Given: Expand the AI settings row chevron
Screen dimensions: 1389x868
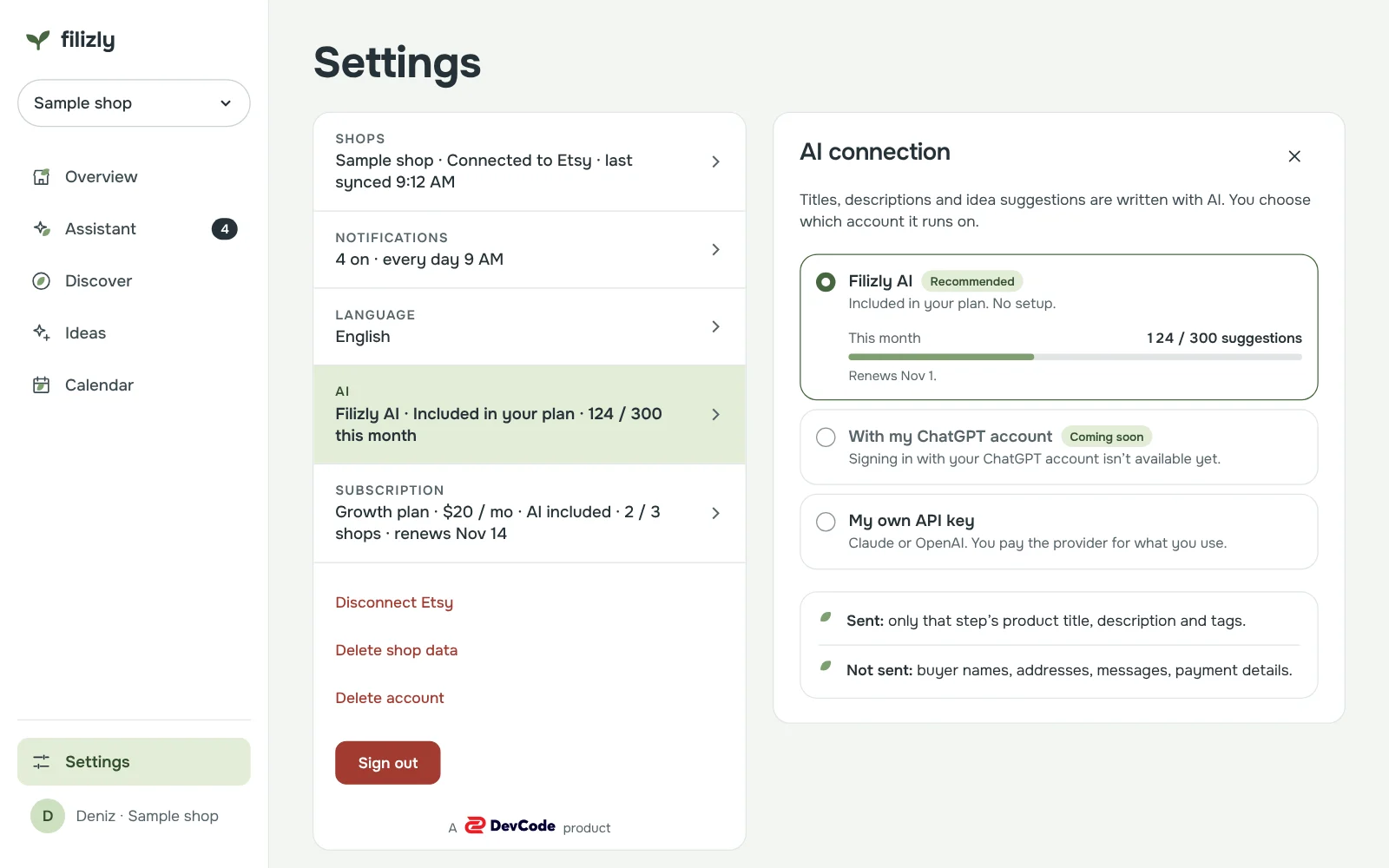Looking at the screenshot, I should (x=715, y=415).
